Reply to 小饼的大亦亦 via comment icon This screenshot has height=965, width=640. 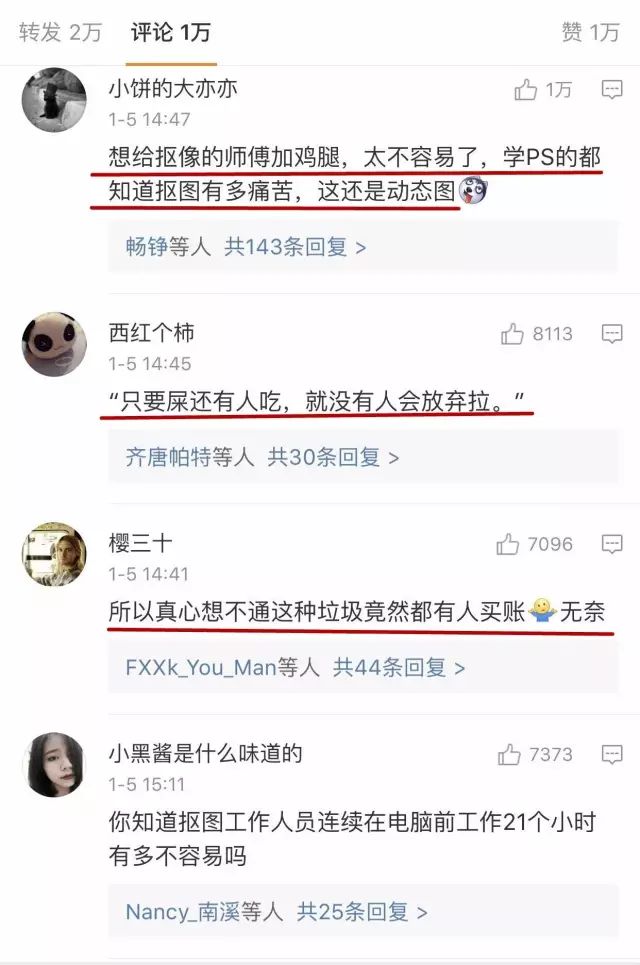[611, 90]
